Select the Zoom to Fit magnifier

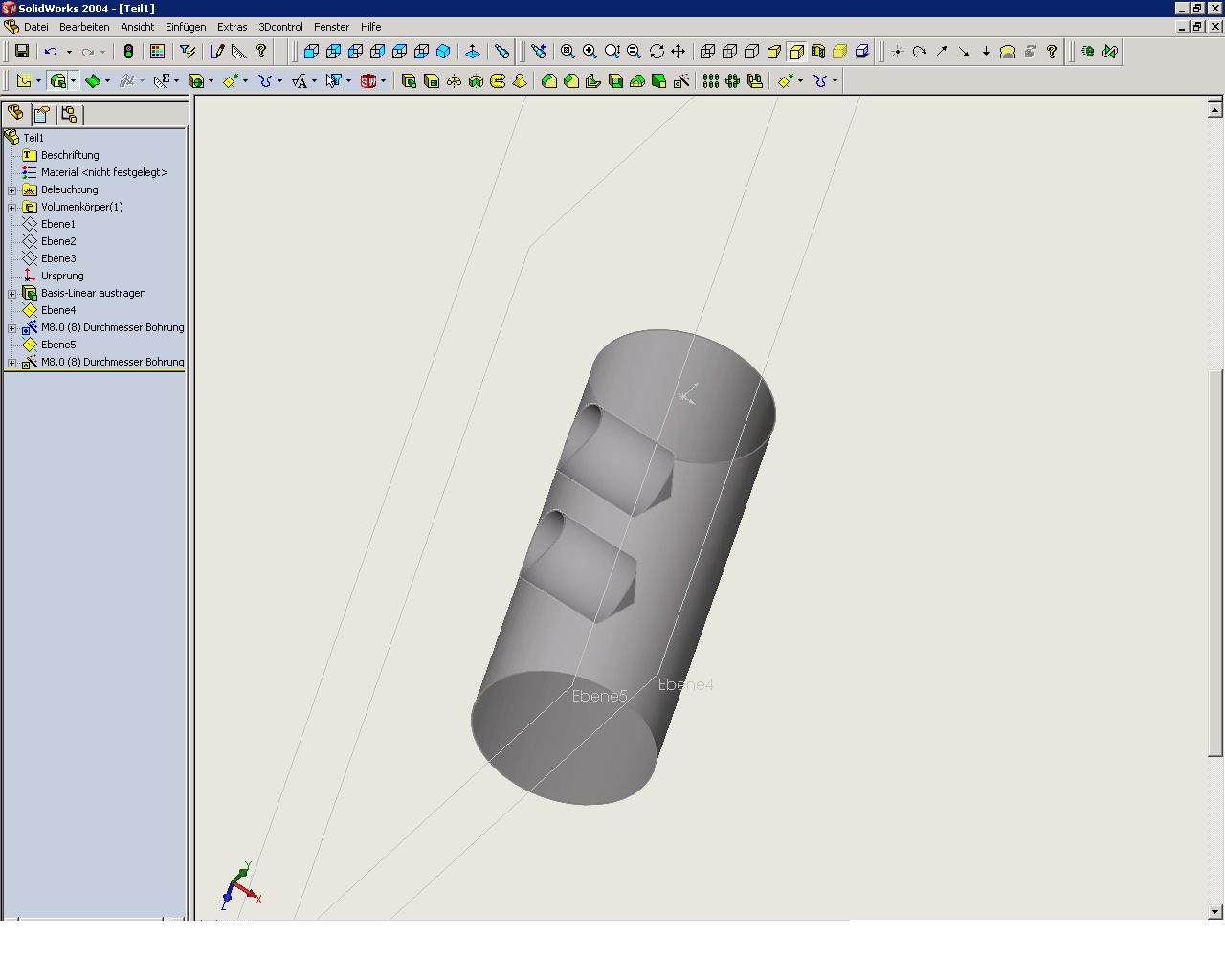(568, 52)
